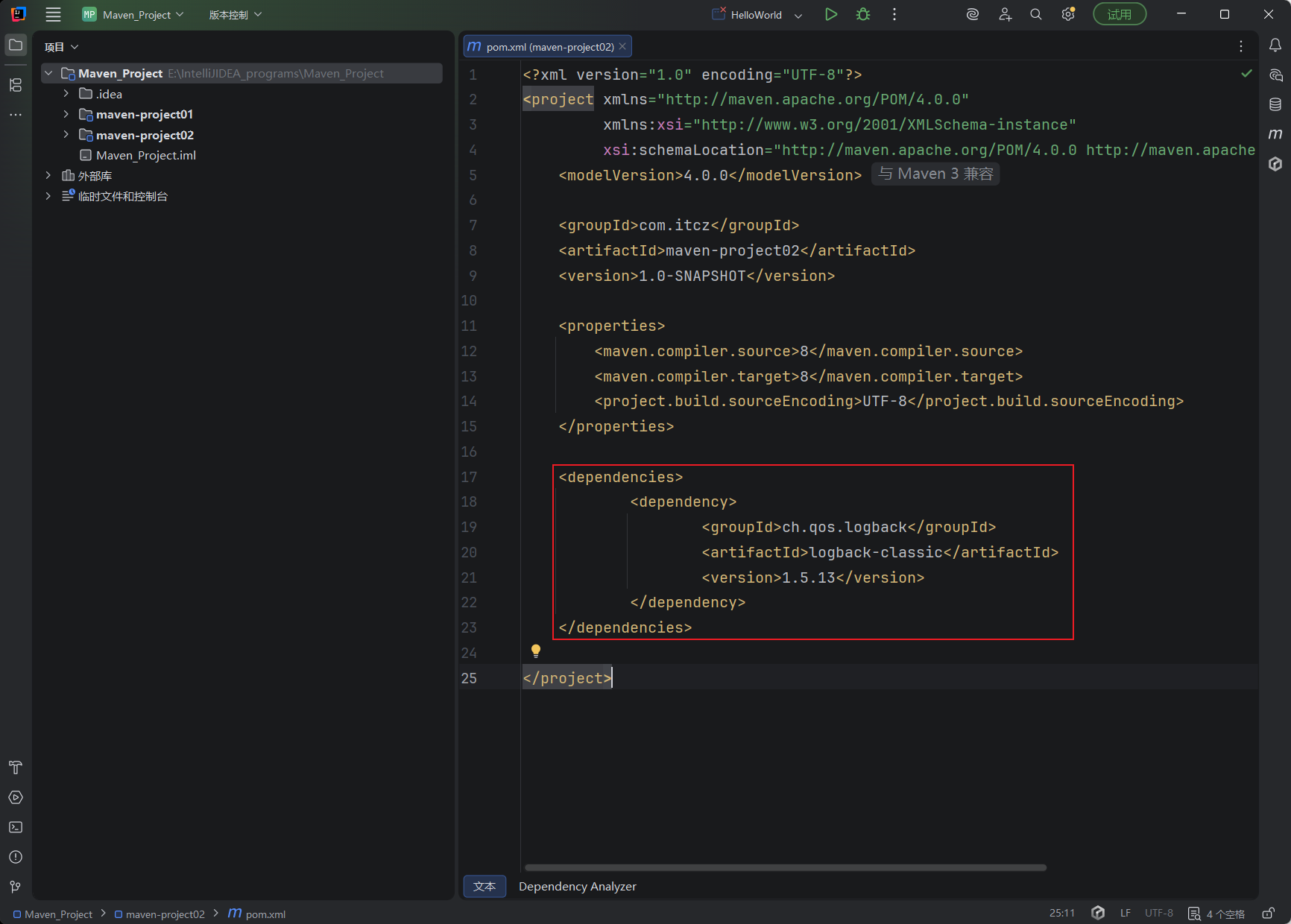Show more tool windows ellipsis
Image resolution: width=1291 pixels, height=924 pixels.
click(16, 115)
